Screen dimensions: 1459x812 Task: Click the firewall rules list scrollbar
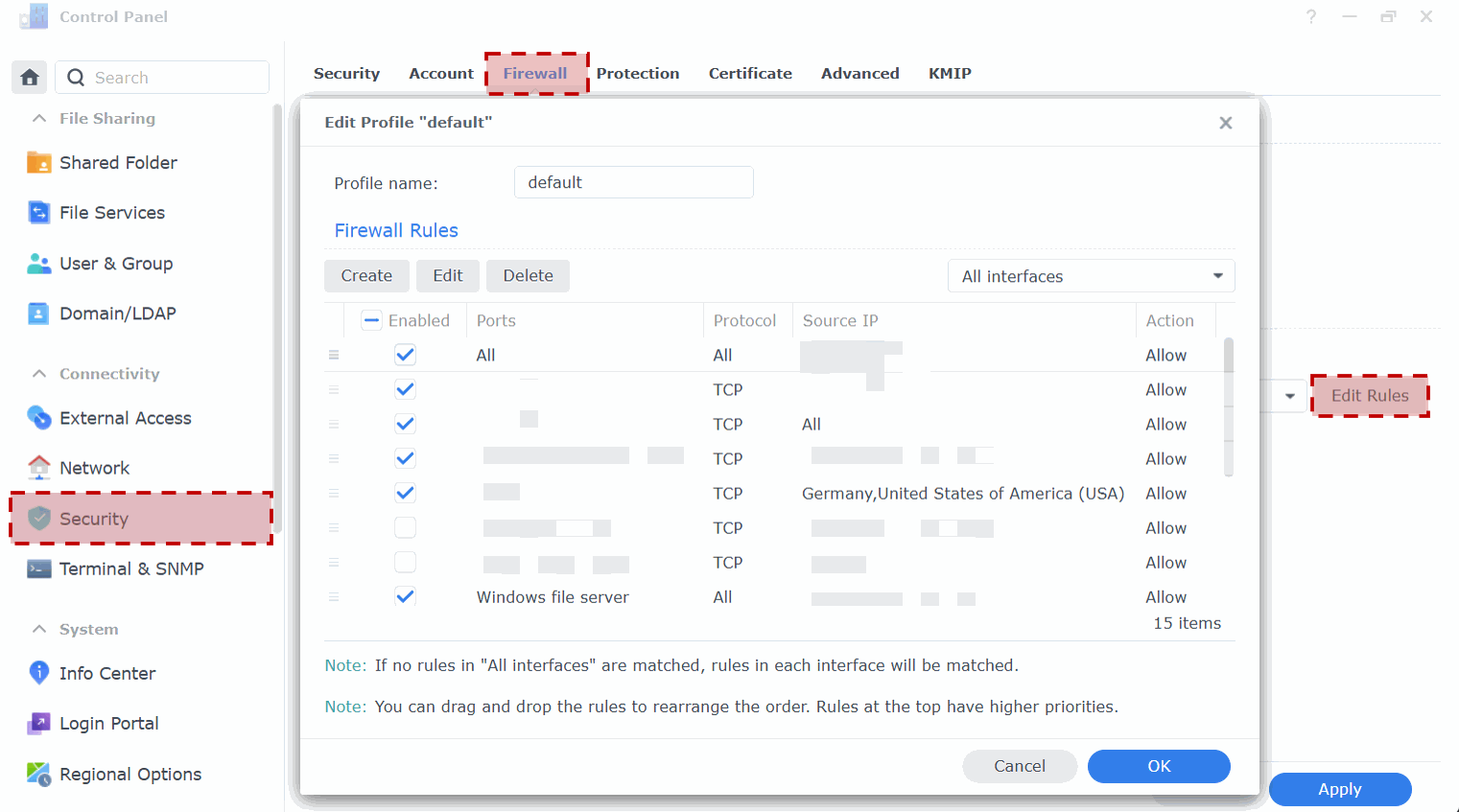[x=1229, y=406]
